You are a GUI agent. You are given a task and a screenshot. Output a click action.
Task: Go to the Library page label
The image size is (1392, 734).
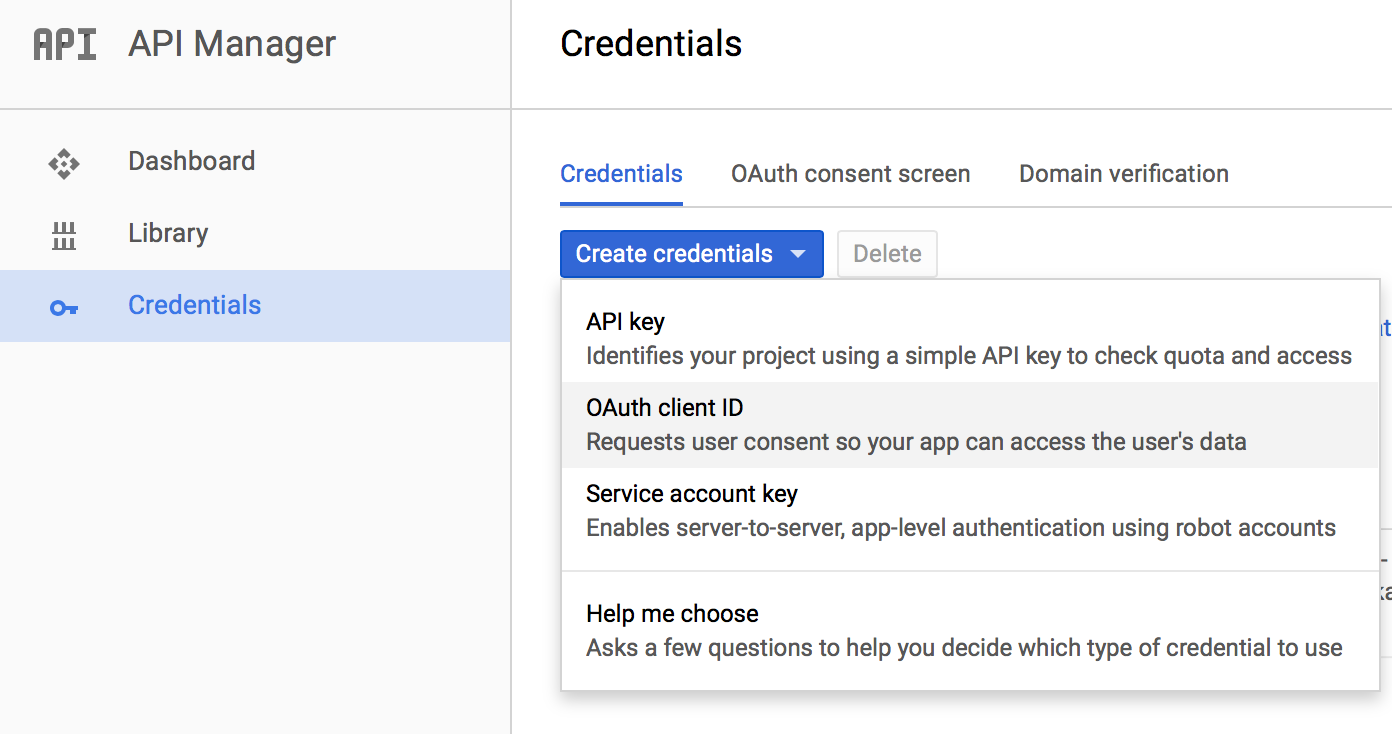[168, 233]
